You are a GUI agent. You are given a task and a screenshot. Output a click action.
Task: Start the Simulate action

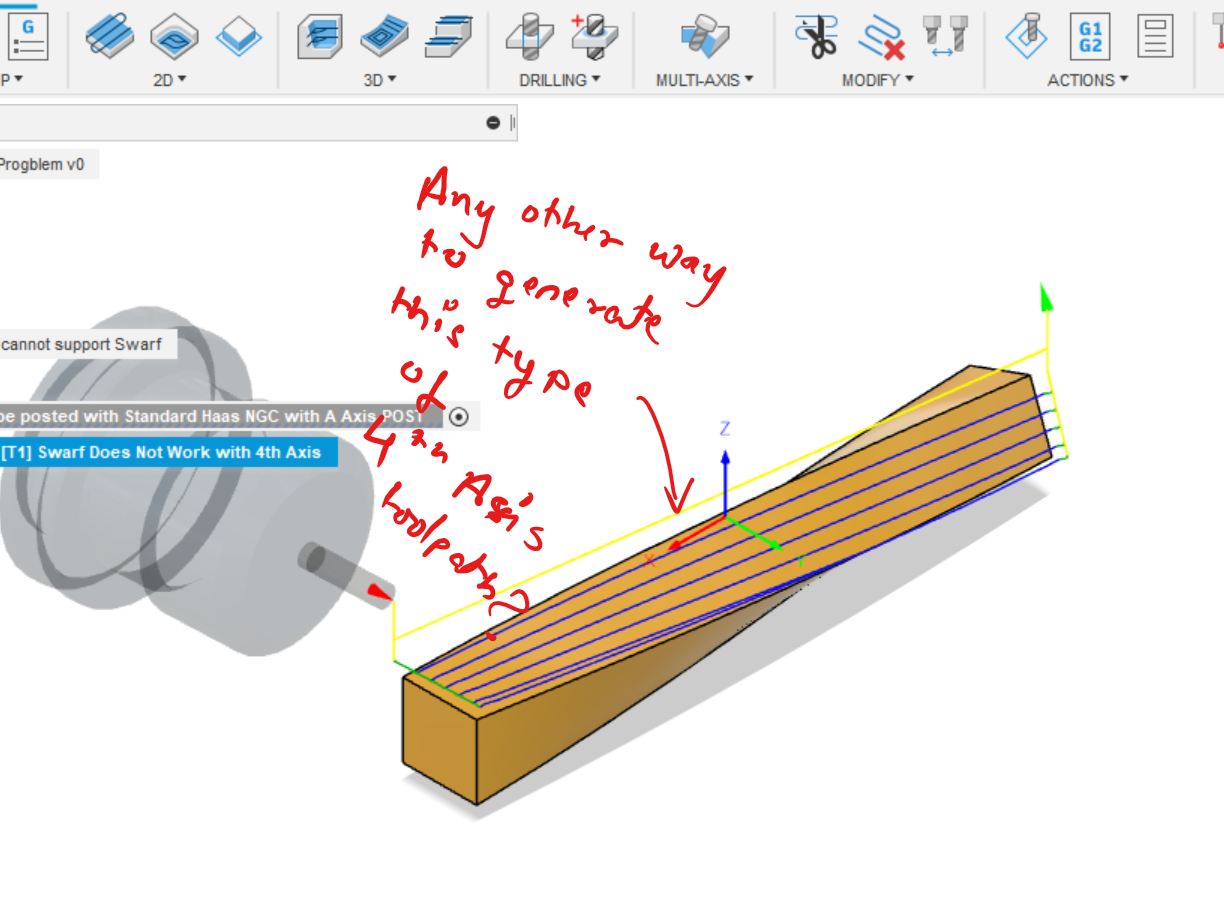(x=1027, y=36)
